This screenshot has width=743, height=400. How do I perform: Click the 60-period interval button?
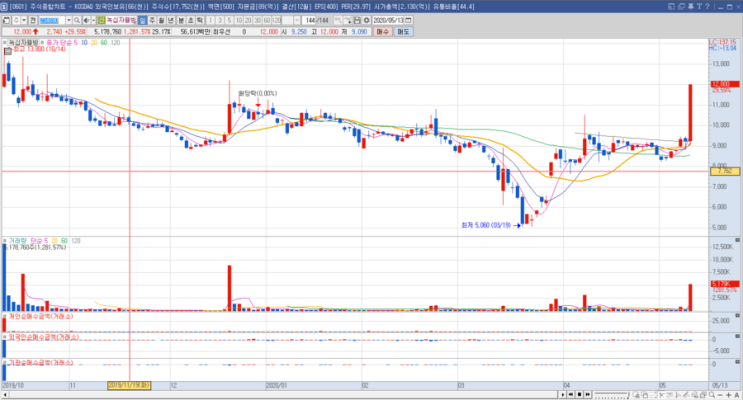tap(267, 20)
